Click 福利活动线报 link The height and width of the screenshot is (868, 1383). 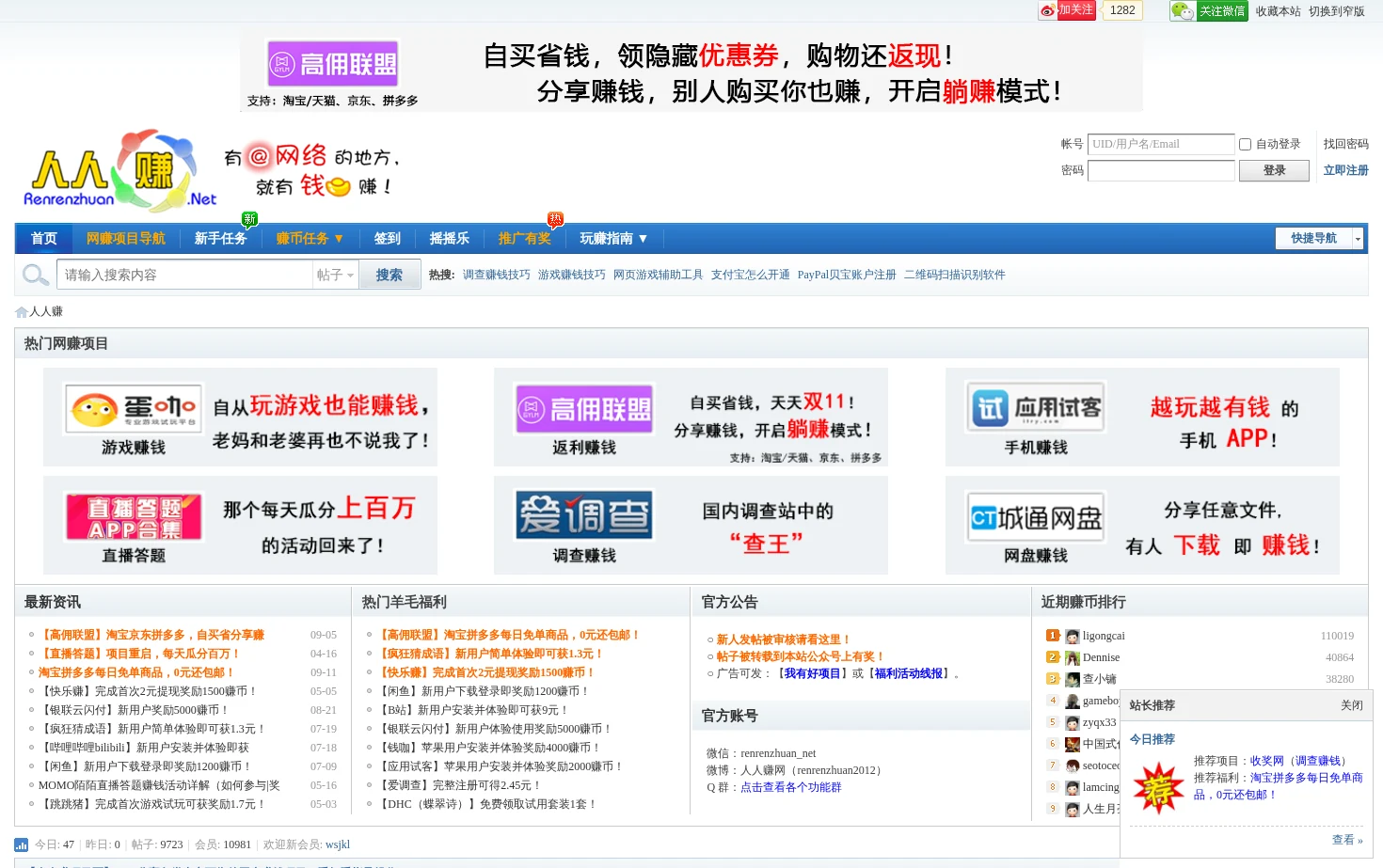(x=909, y=673)
